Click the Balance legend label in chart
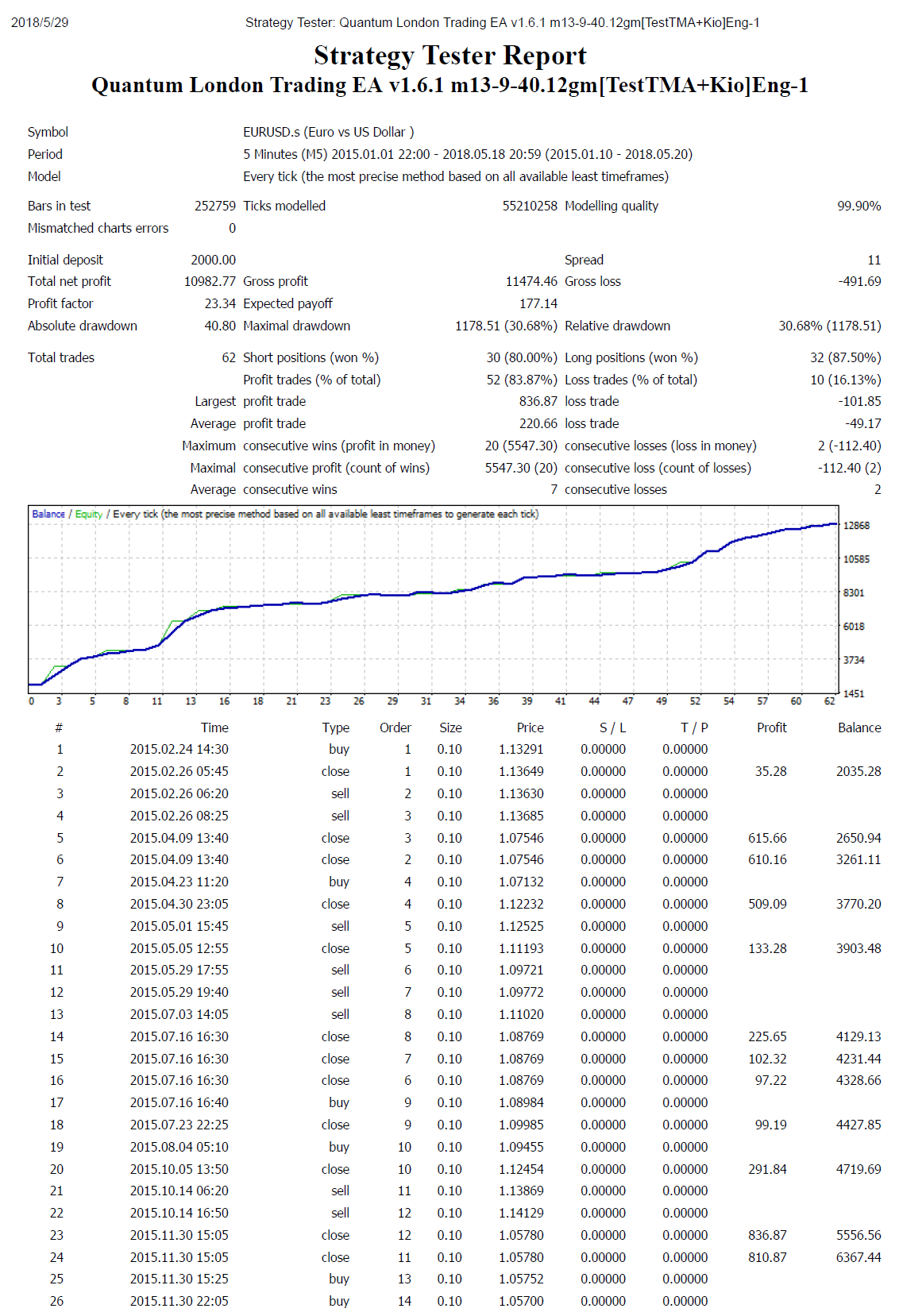899x1316 pixels. point(48,514)
